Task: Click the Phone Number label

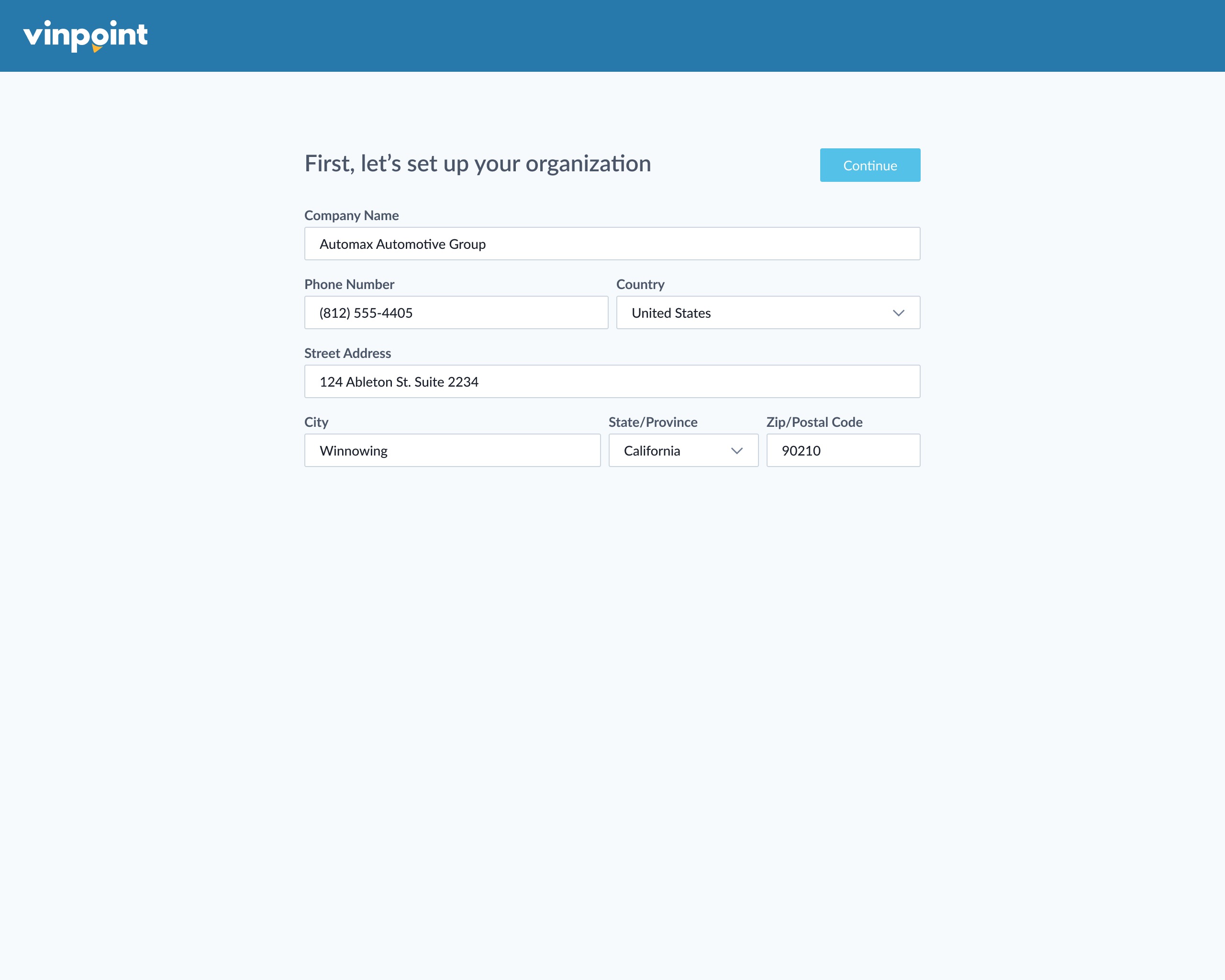Action: (x=349, y=284)
